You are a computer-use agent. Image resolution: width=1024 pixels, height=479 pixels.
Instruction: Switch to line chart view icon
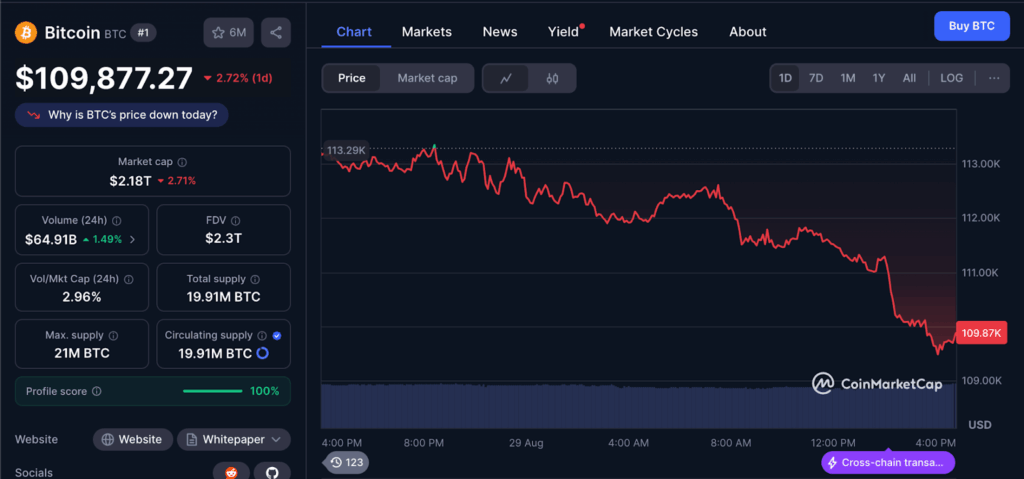coord(506,78)
